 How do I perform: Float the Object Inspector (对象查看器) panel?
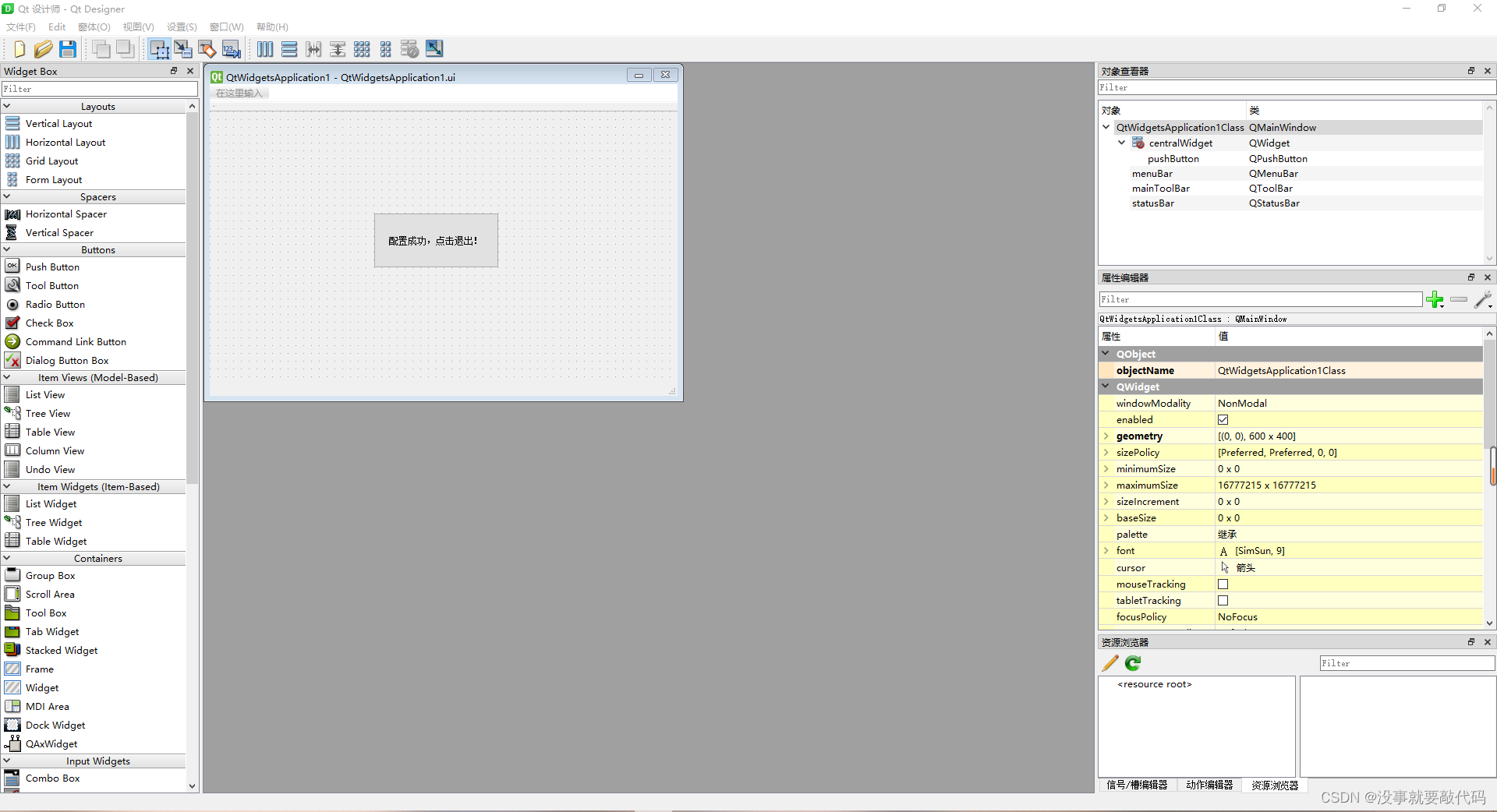1471,71
